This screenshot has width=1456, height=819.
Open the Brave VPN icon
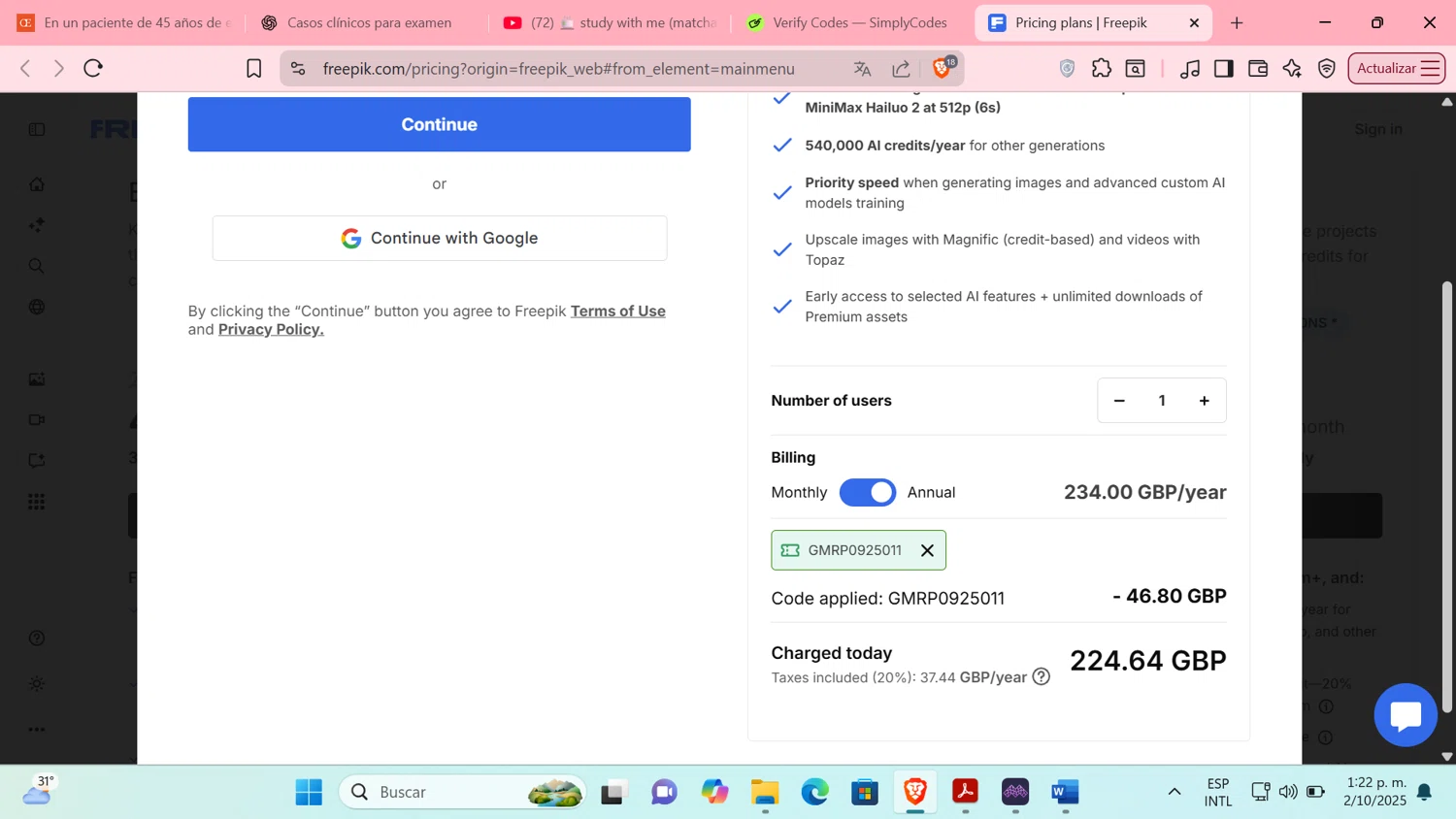click(1327, 68)
